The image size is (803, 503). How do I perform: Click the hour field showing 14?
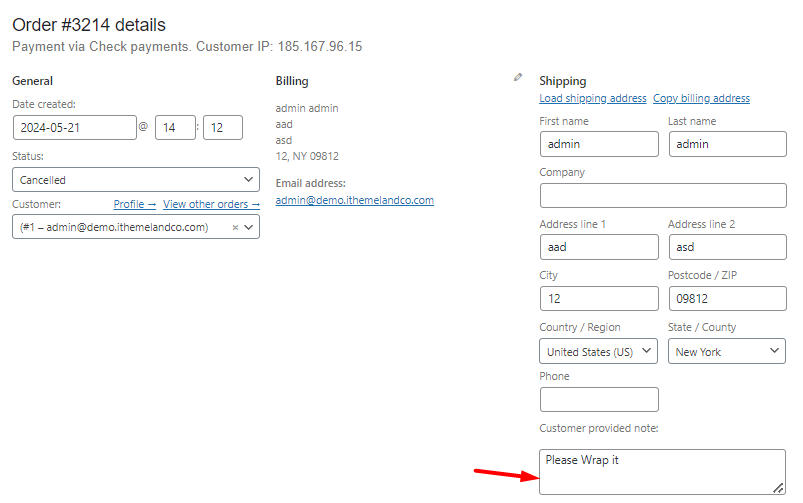point(175,128)
